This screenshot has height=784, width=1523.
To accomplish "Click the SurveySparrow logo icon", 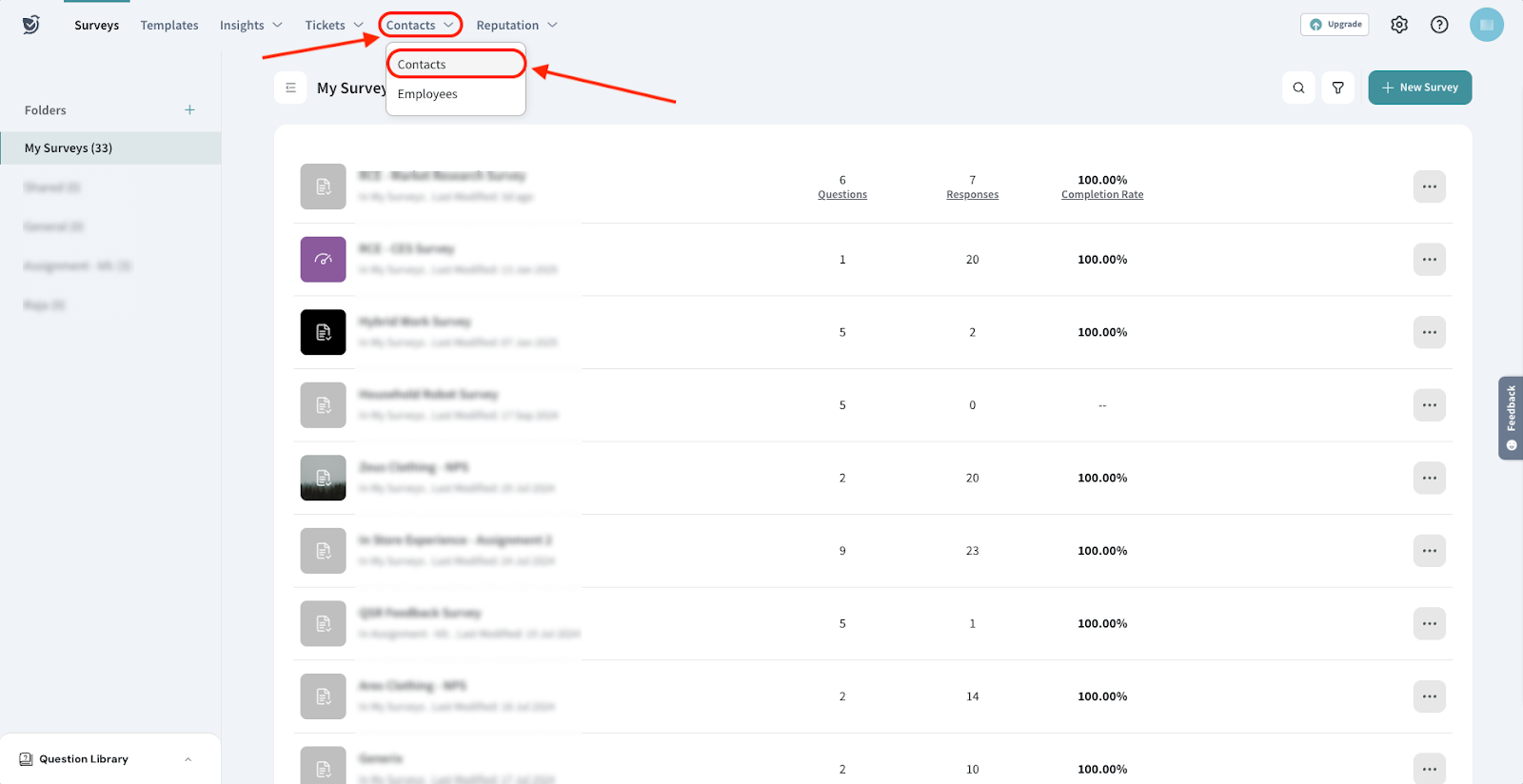I will tap(31, 25).
